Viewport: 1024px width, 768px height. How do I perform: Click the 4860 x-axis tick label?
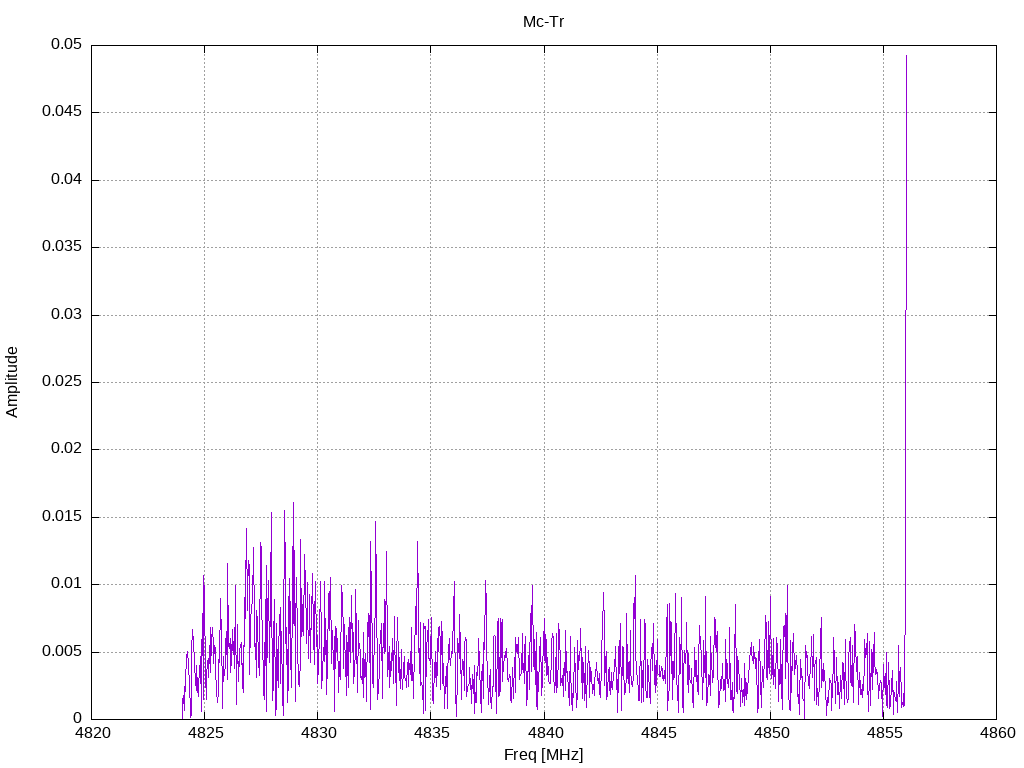[x=997, y=733]
